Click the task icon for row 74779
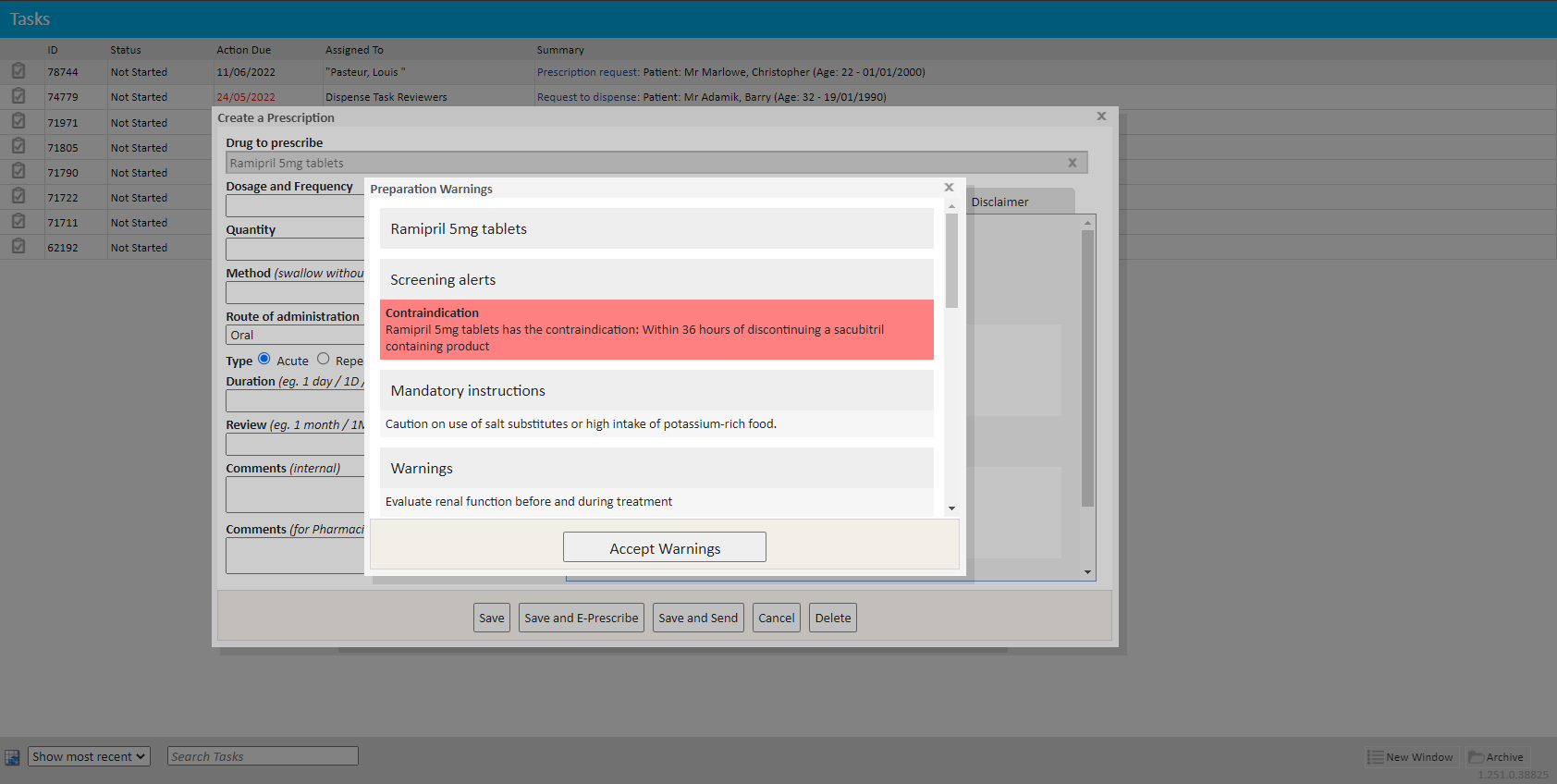Screen dimensions: 1557x784 pyautogui.click(x=18, y=96)
